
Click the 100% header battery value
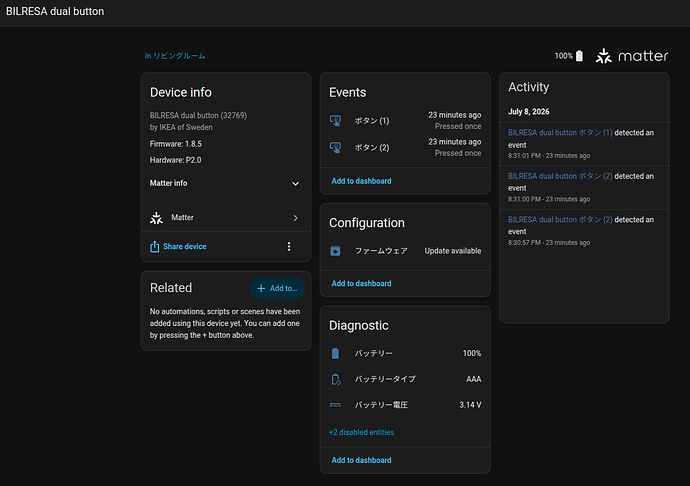pos(564,56)
